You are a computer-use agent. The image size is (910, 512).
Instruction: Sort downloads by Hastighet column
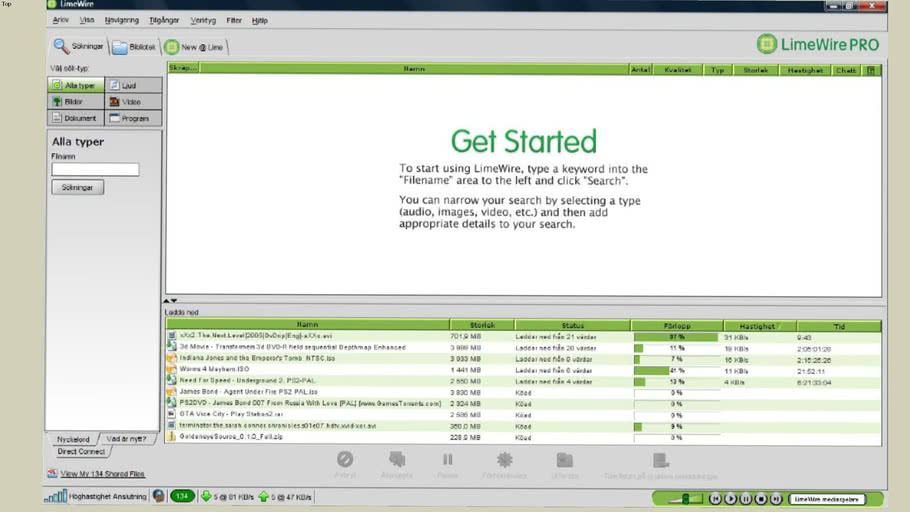(759, 325)
